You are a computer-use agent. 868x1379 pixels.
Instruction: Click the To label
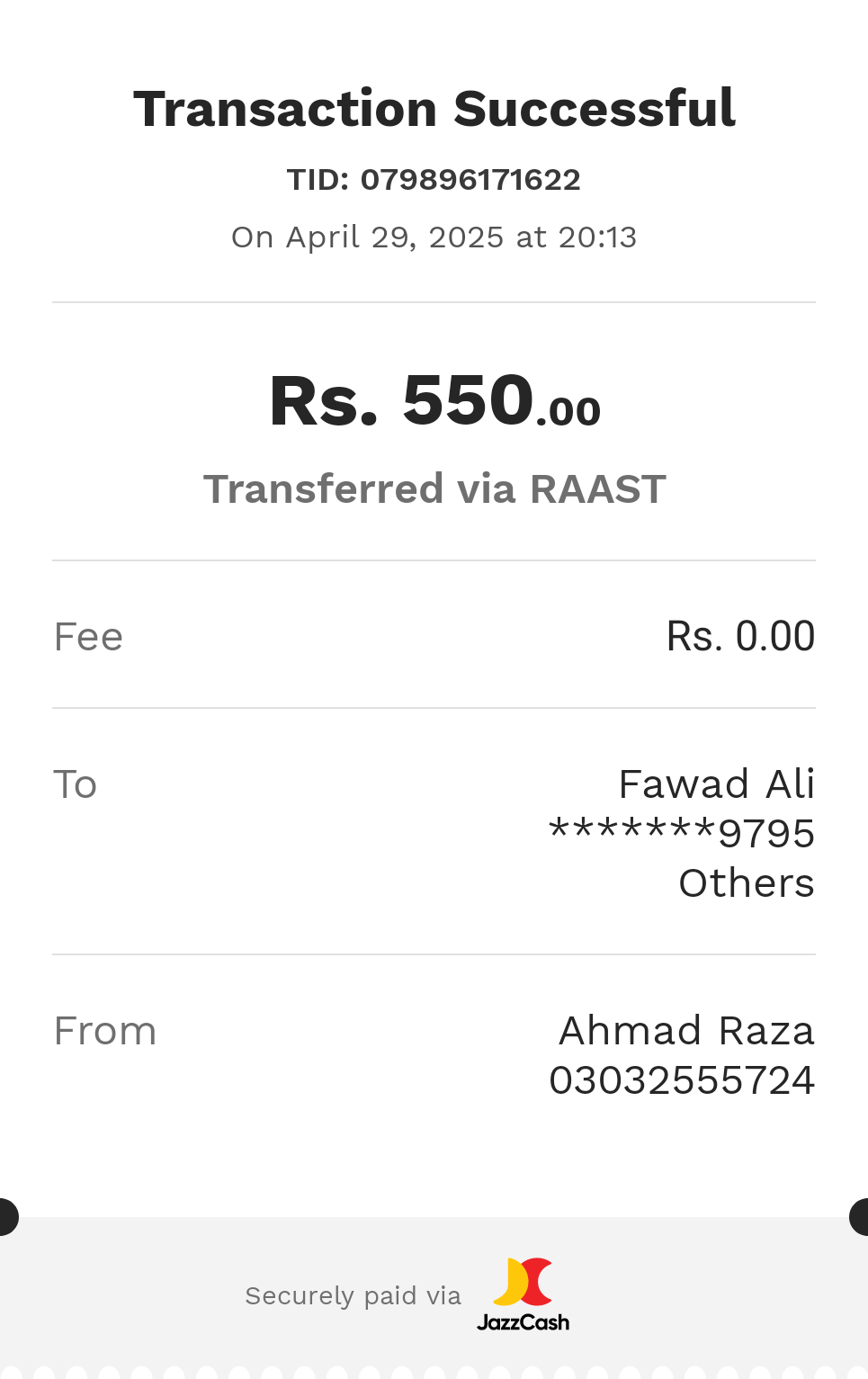click(75, 784)
